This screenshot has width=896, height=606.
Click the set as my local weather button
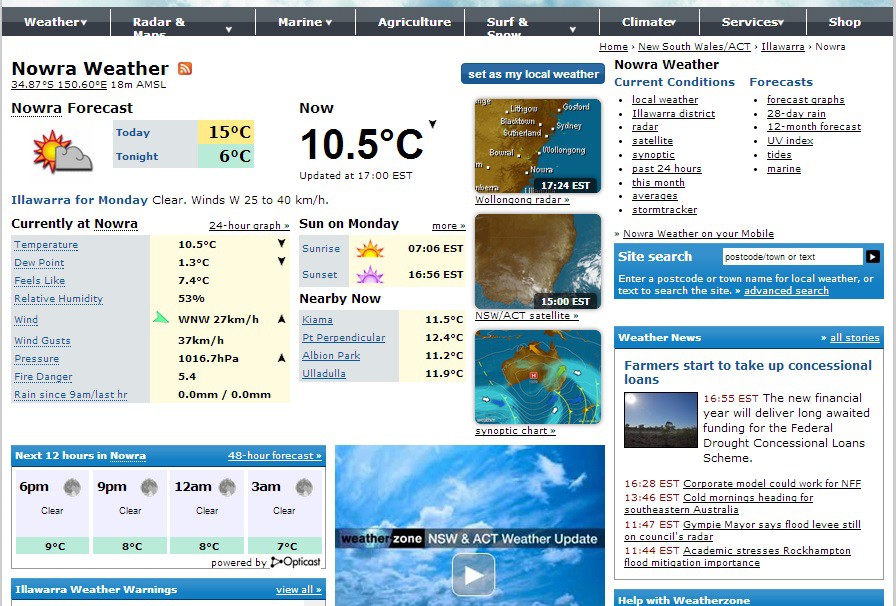pos(533,74)
